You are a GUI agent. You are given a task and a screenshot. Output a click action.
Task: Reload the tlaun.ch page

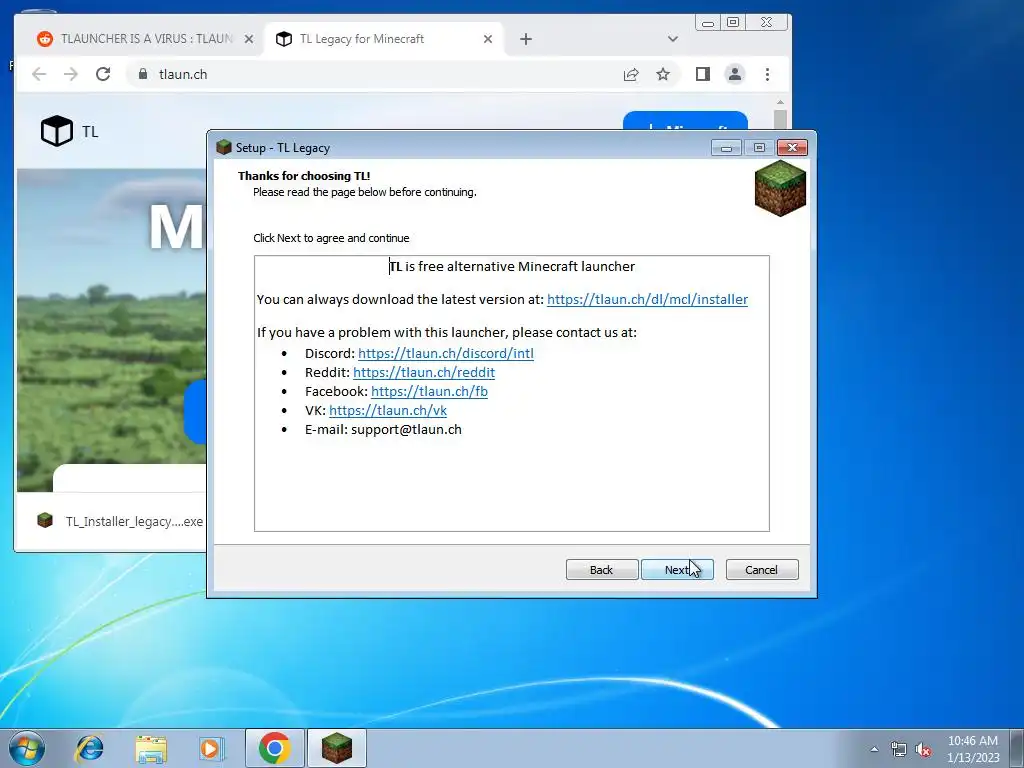[103, 74]
